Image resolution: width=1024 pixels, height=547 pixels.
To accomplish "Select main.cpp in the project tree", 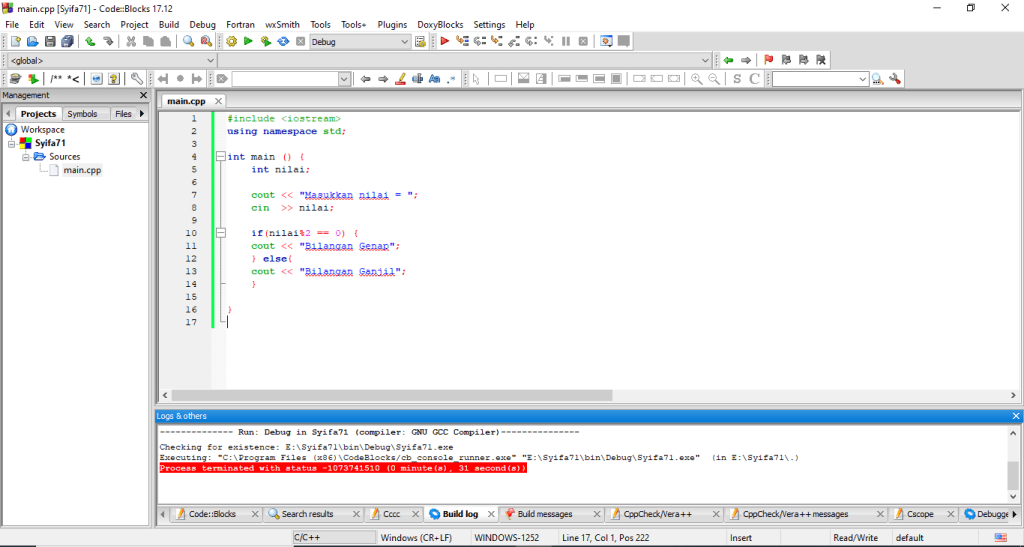I will pyautogui.click(x=82, y=170).
